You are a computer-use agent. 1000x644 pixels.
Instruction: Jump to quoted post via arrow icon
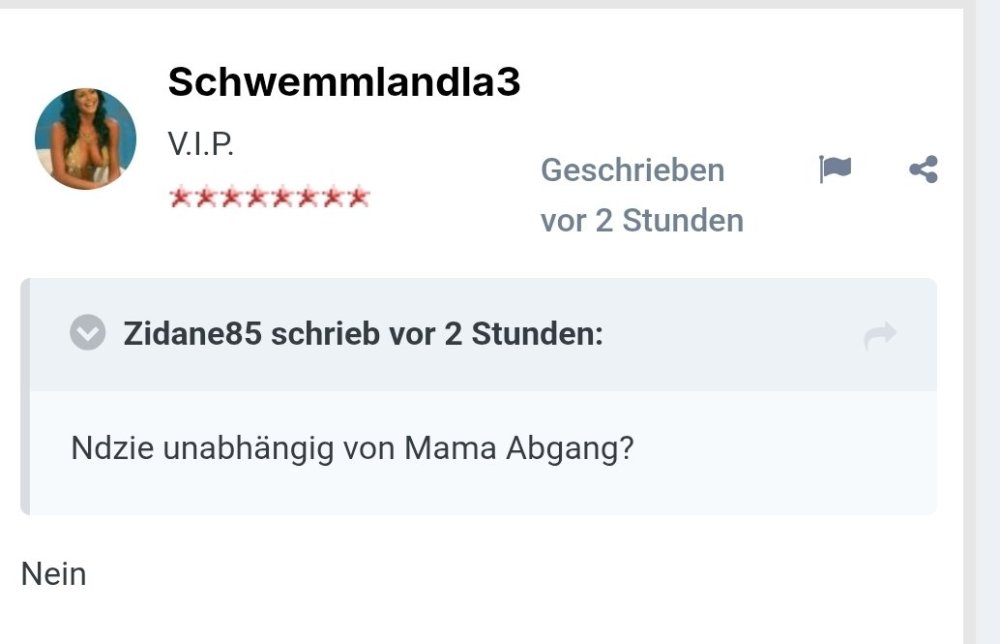880,336
